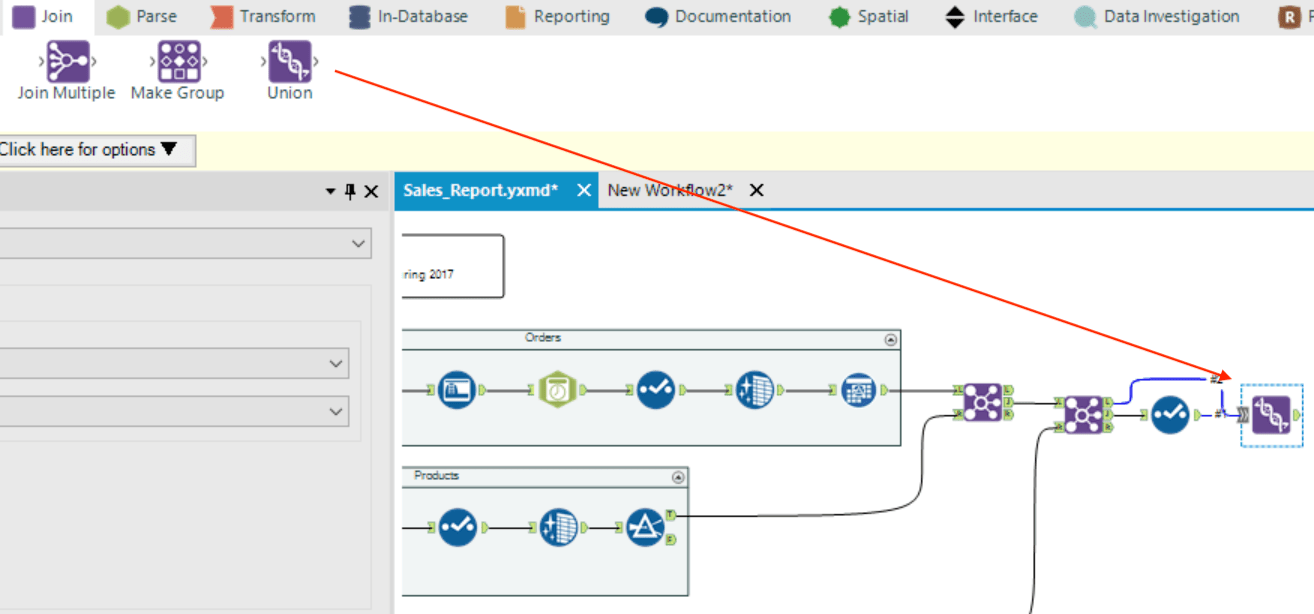Click the Input Data tool in the Orders container
The image size is (1314, 614).
click(x=455, y=390)
